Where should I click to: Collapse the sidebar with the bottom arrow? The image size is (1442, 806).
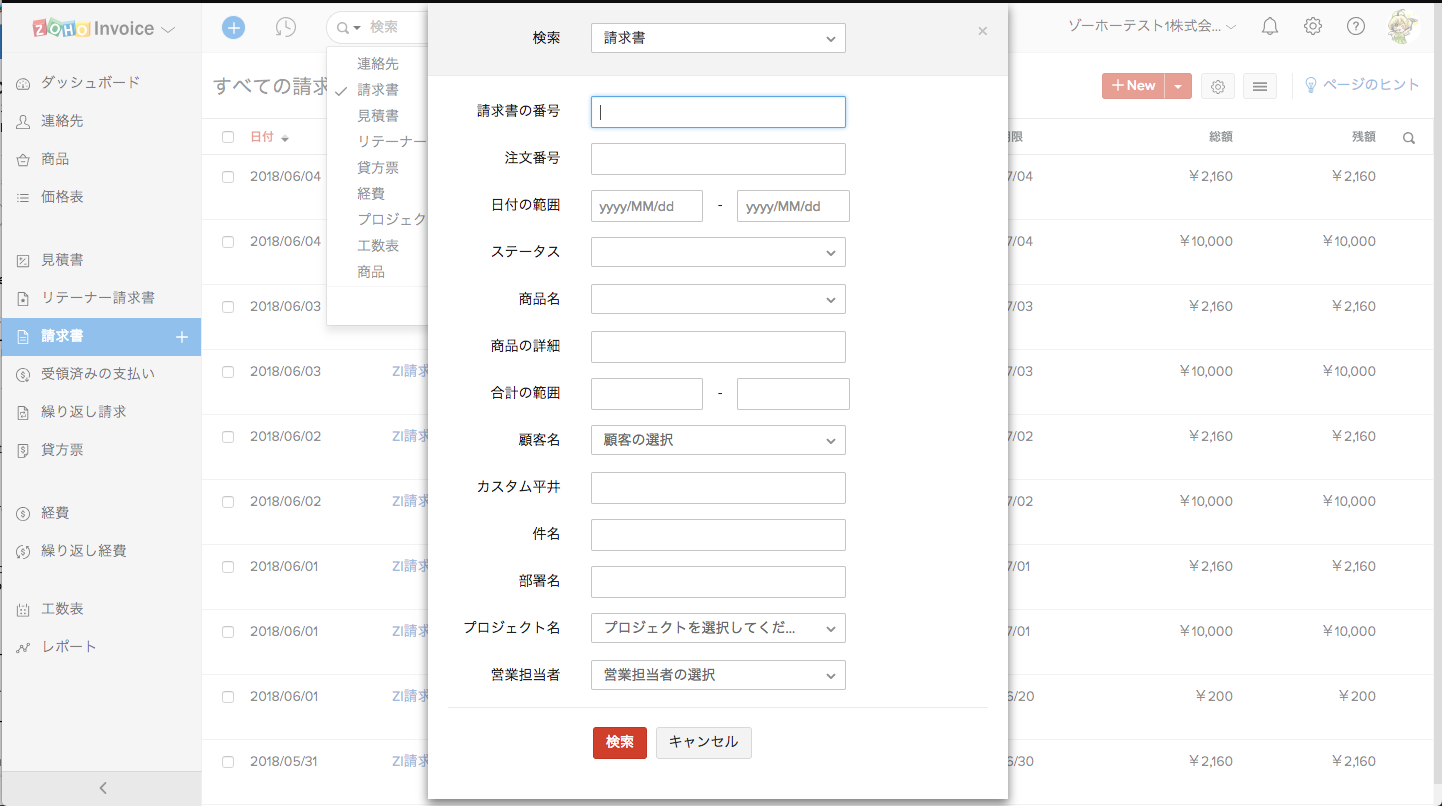pyautogui.click(x=102, y=788)
